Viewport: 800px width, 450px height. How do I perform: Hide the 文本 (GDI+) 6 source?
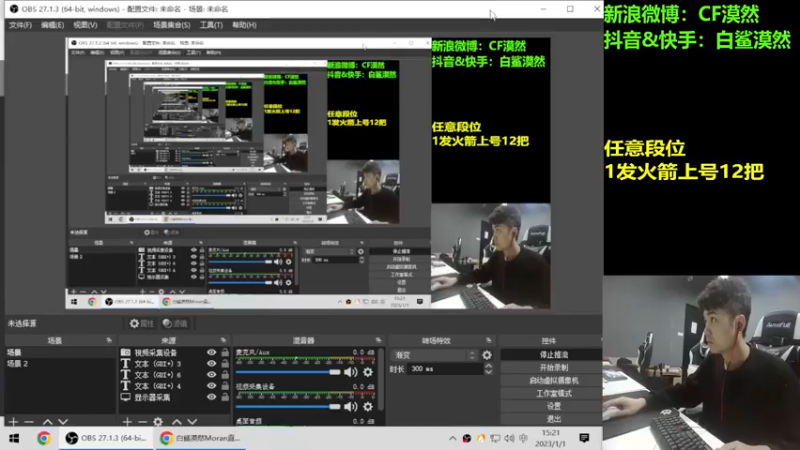211,375
